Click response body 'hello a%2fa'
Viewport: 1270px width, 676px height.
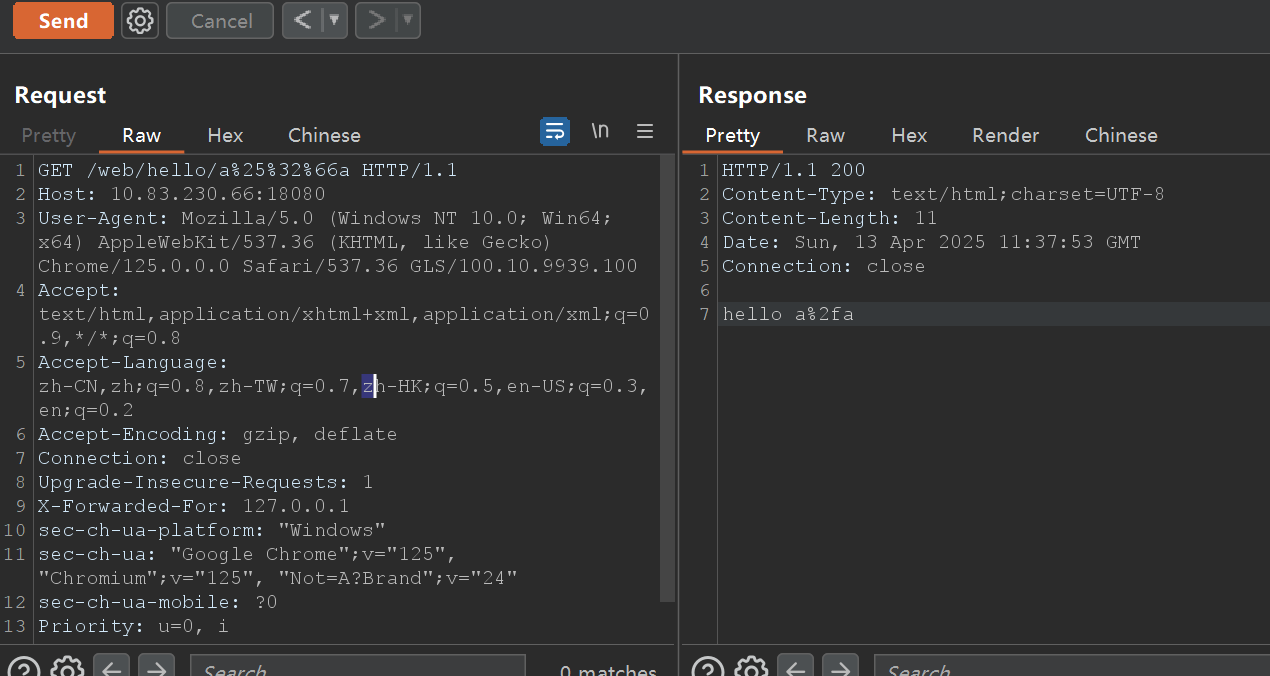788,314
